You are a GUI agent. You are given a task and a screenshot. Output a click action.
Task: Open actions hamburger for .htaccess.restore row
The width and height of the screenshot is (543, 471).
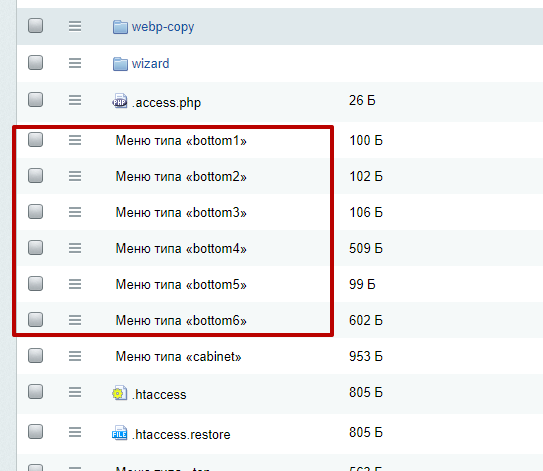75,432
